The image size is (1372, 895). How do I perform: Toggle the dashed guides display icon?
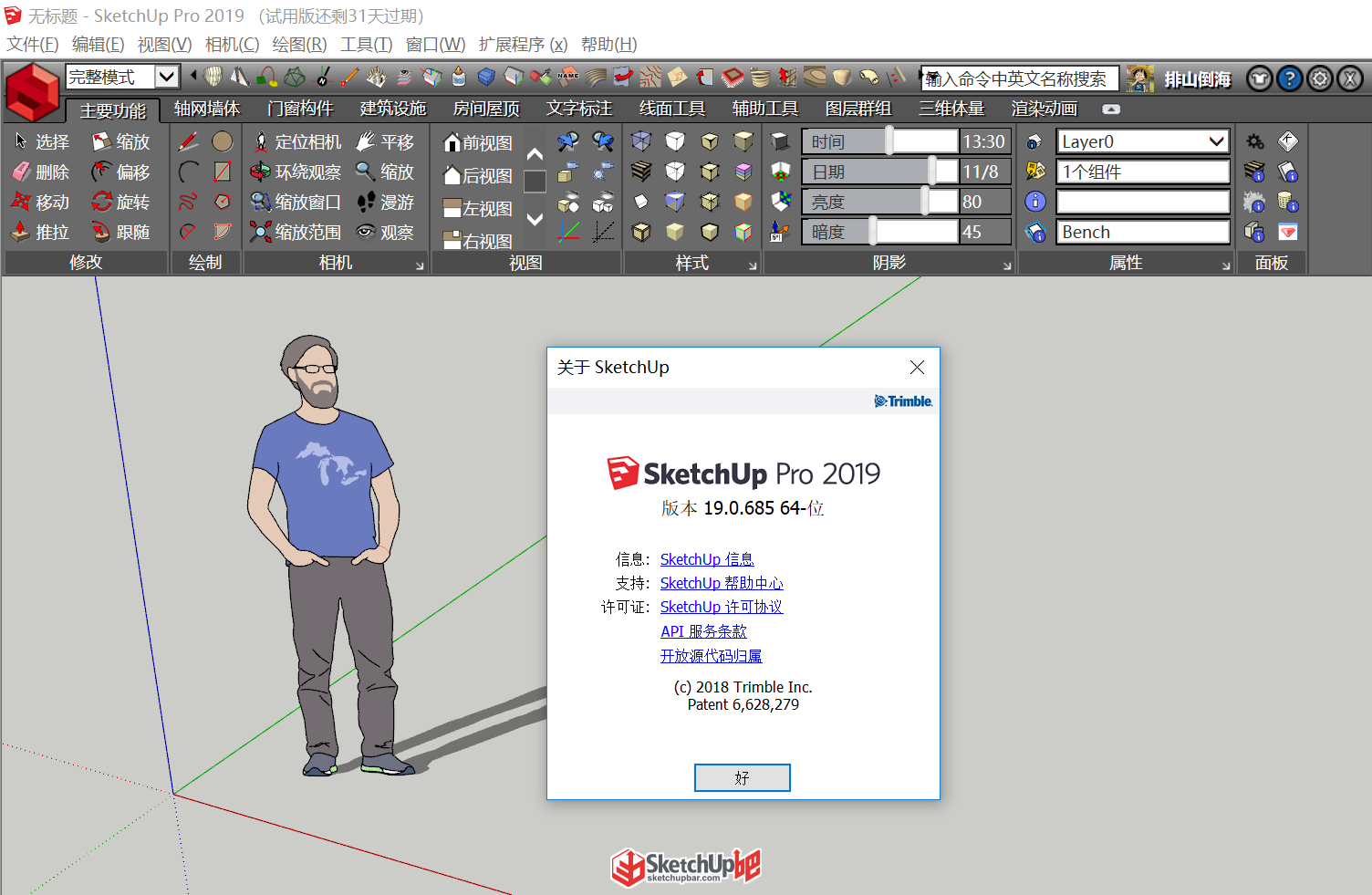pyautogui.click(x=603, y=232)
